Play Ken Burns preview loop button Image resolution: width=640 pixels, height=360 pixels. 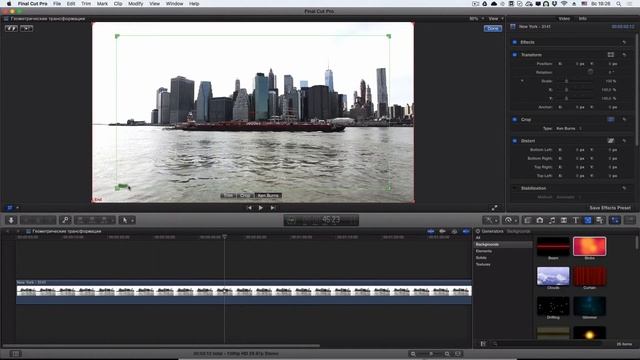27,28
